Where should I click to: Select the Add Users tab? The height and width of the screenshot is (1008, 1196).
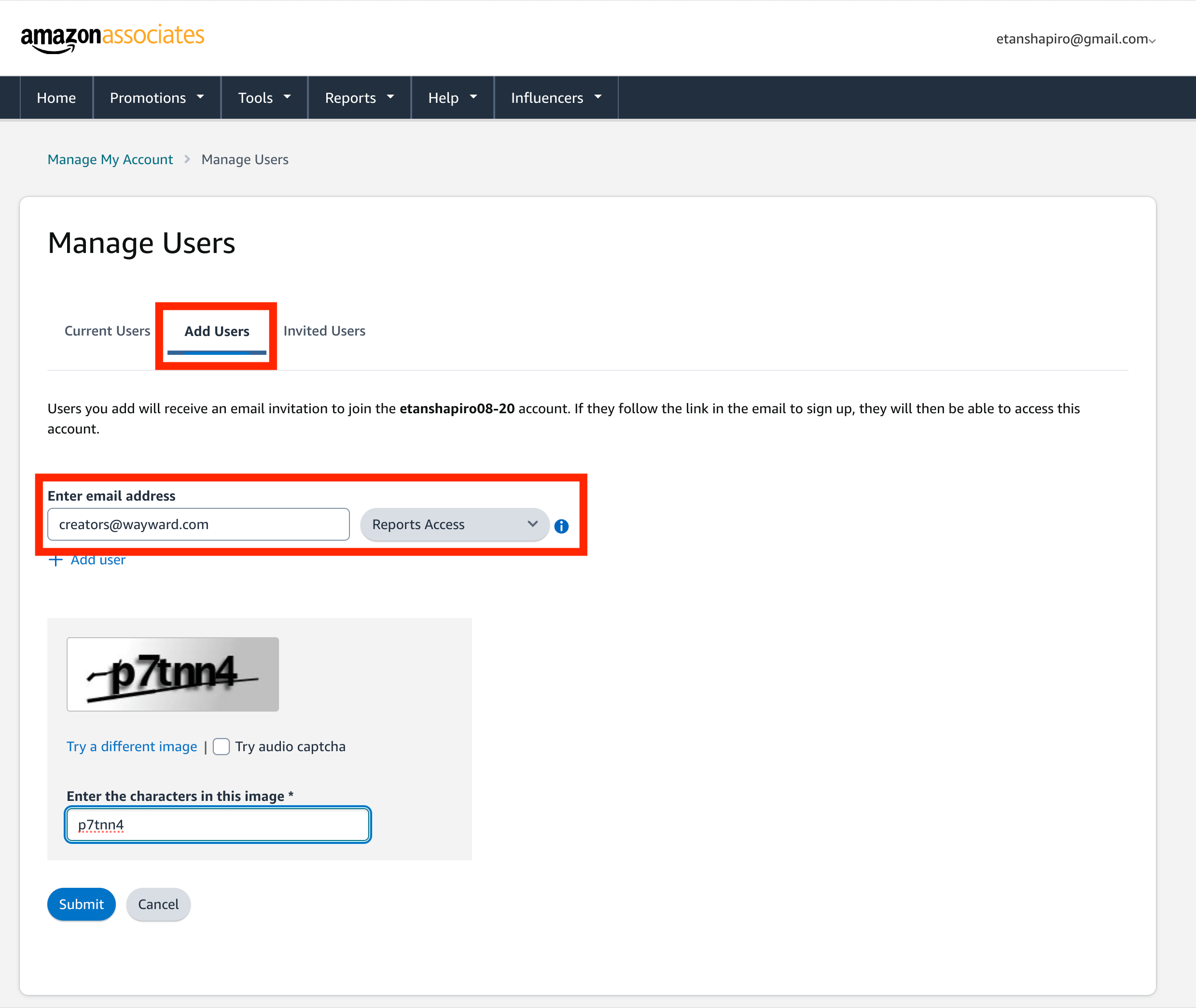[x=217, y=332]
